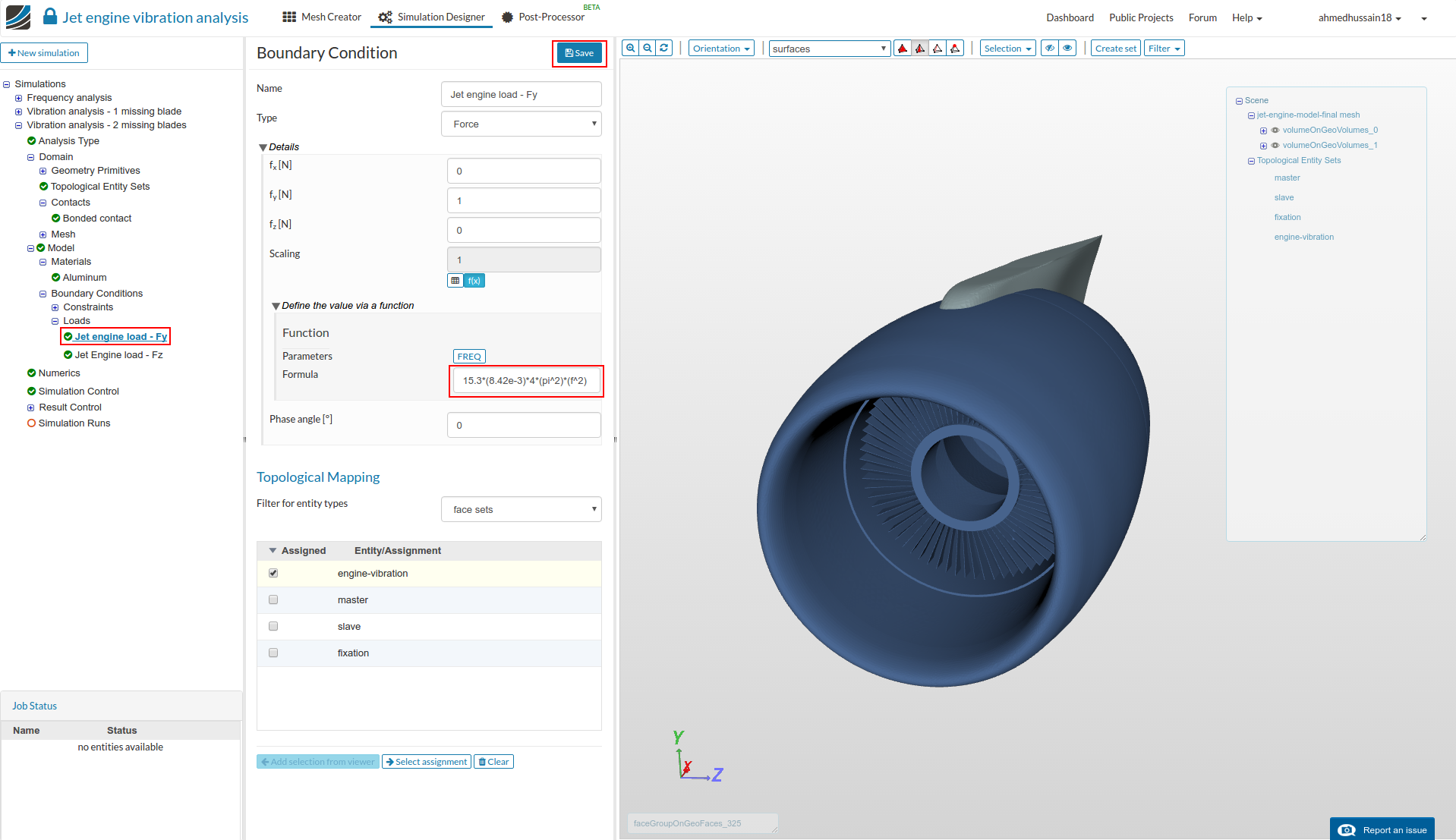Click the Create set button
This screenshot has height=840, width=1456.
1115,49
